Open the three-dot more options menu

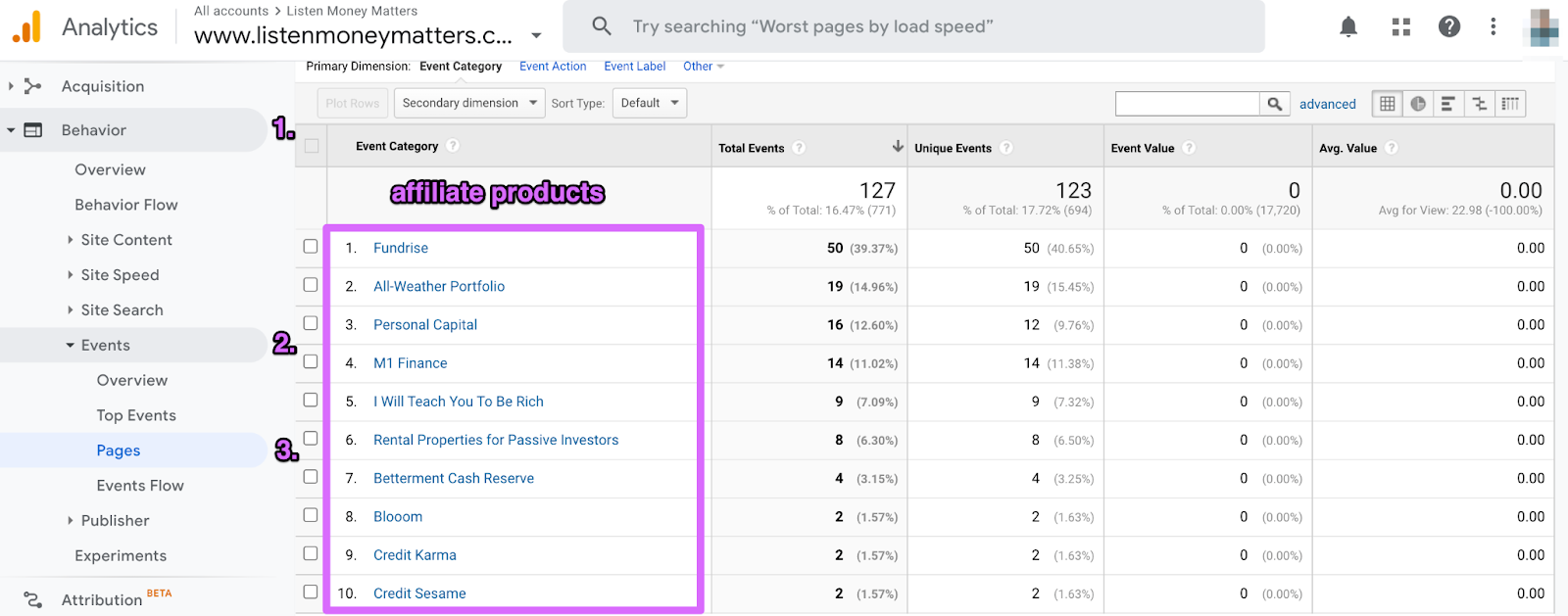coord(1493,26)
